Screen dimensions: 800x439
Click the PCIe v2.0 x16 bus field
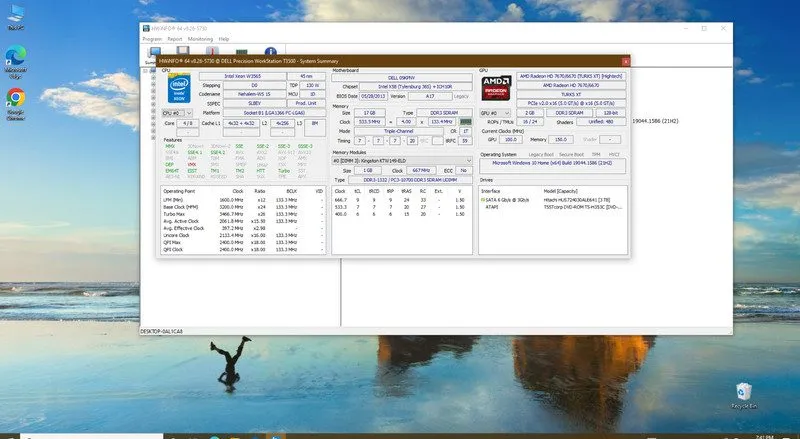pos(571,104)
